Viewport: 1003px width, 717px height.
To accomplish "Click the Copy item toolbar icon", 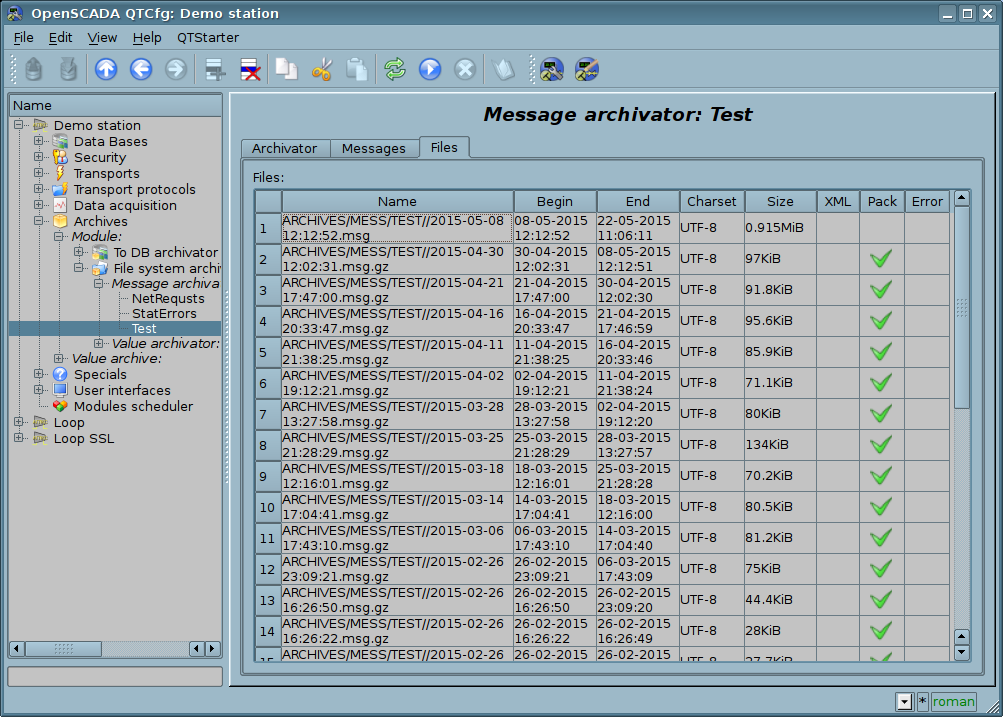I will [287, 69].
